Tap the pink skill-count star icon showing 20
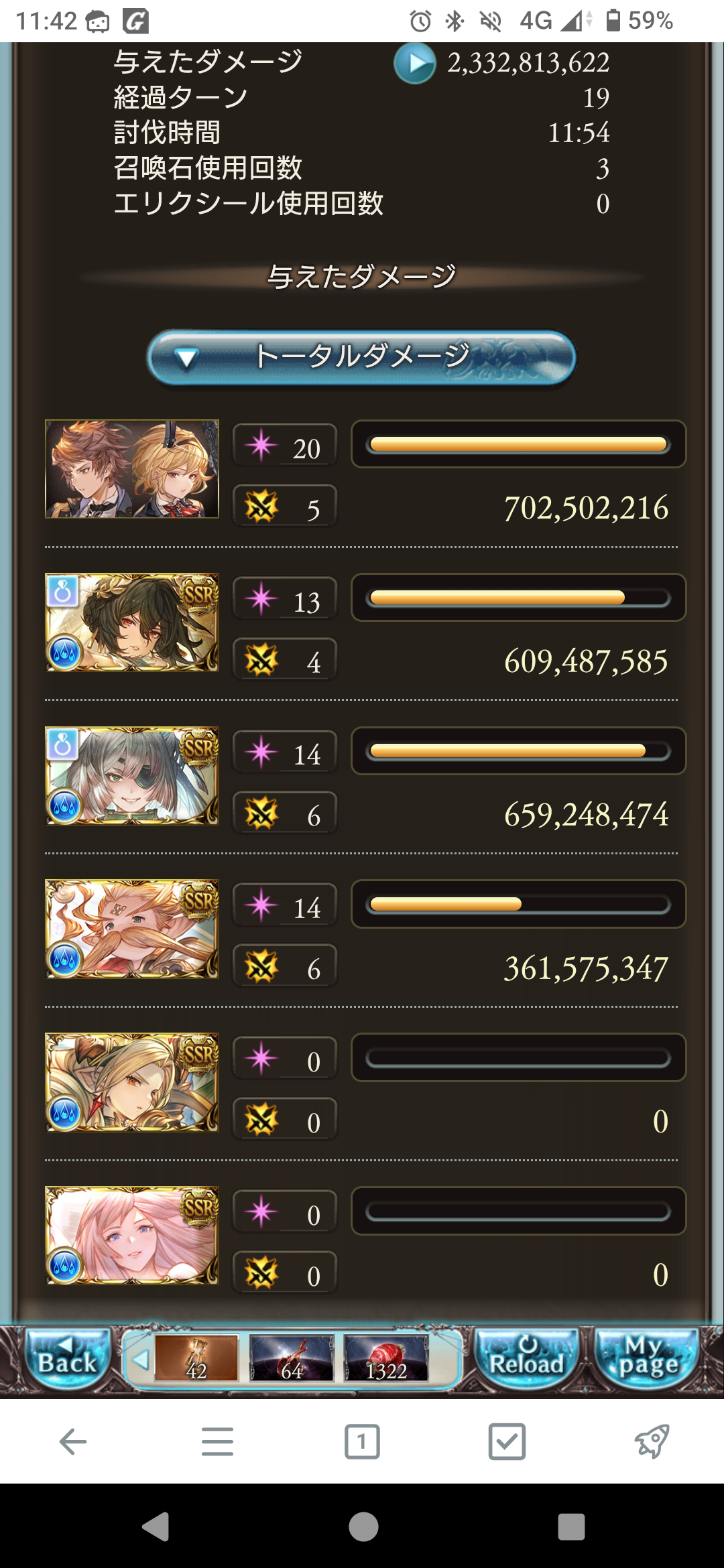 click(x=261, y=445)
